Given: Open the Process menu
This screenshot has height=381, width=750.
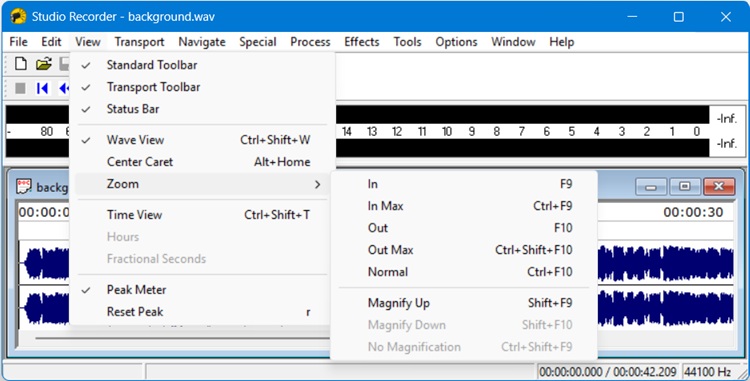Looking at the screenshot, I should pos(310,42).
